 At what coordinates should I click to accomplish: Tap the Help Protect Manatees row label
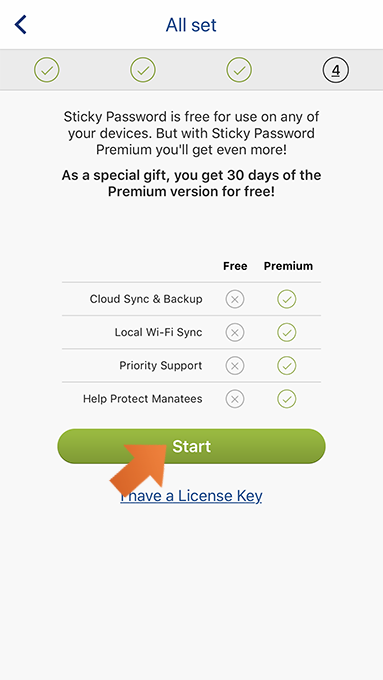click(142, 399)
